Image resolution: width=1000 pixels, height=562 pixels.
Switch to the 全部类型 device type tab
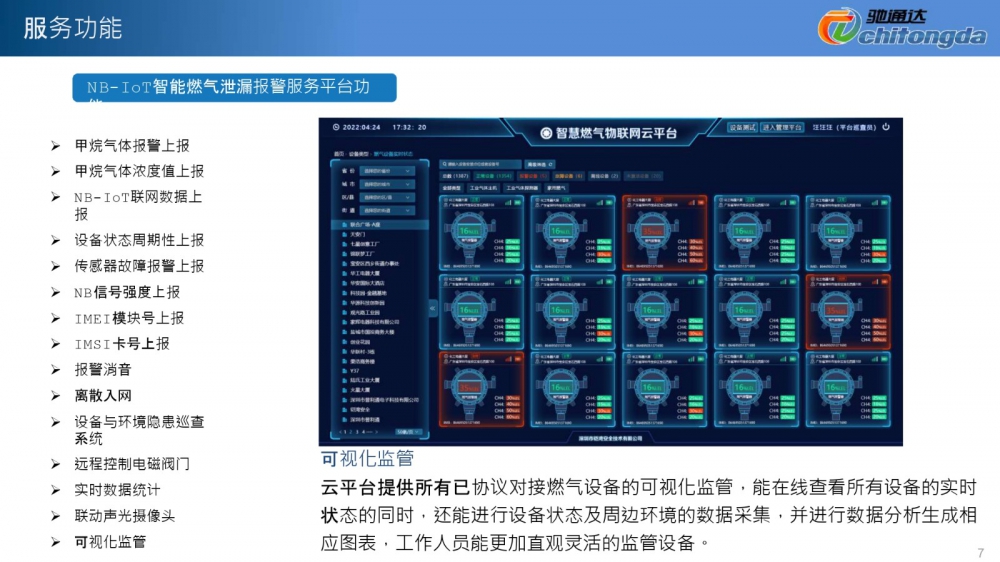[452, 188]
